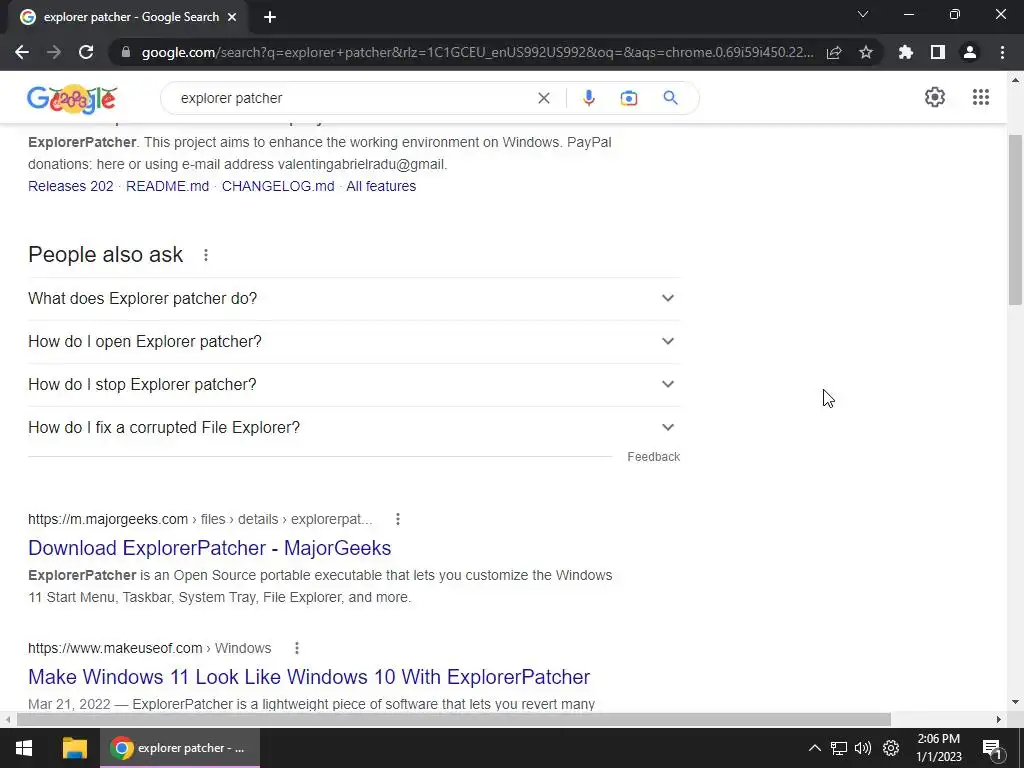This screenshot has height=768, width=1024.
Task: Click the forward navigation arrow
Action: coord(54,52)
